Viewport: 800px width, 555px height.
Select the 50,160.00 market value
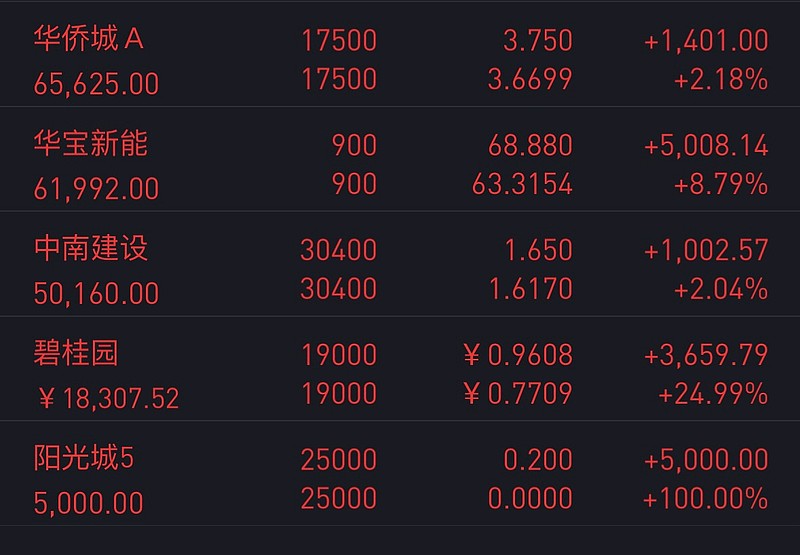point(96,294)
